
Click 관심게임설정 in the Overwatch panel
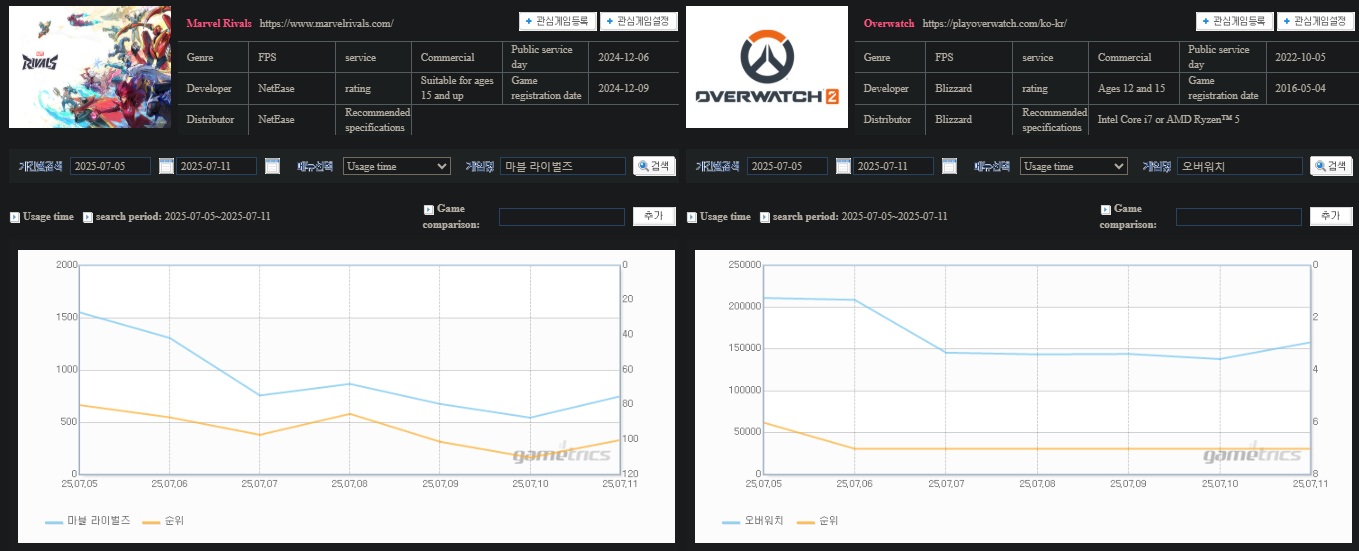[1316, 21]
